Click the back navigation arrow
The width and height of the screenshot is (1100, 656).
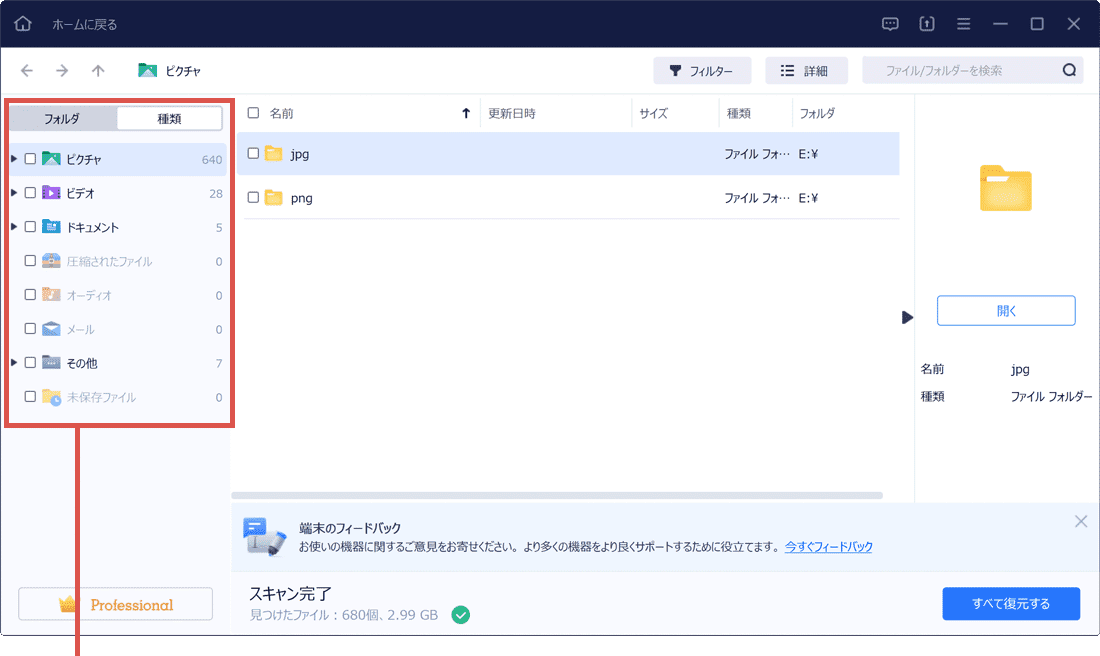pos(27,70)
